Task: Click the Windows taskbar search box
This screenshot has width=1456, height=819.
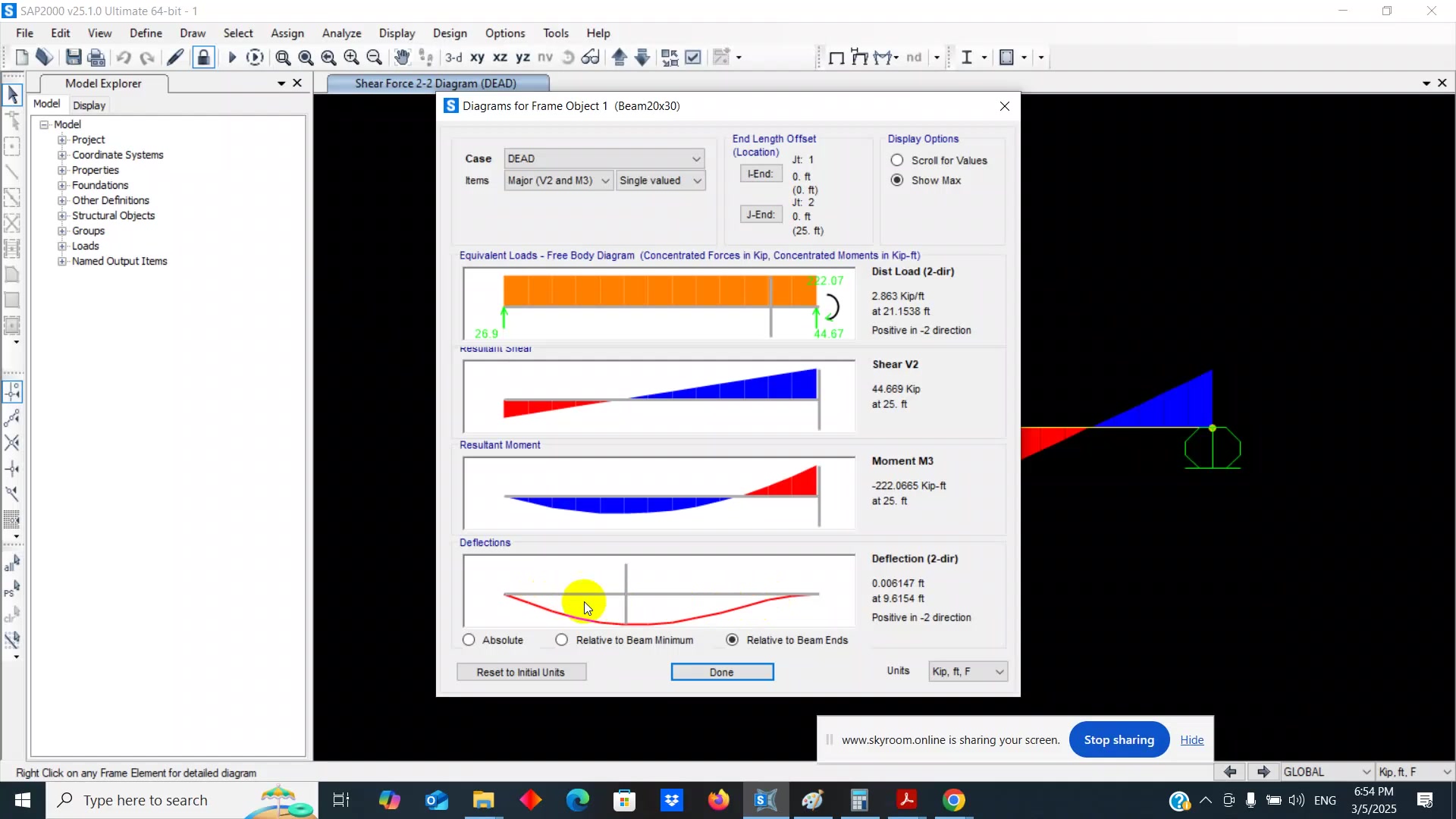Action: click(x=146, y=800)
